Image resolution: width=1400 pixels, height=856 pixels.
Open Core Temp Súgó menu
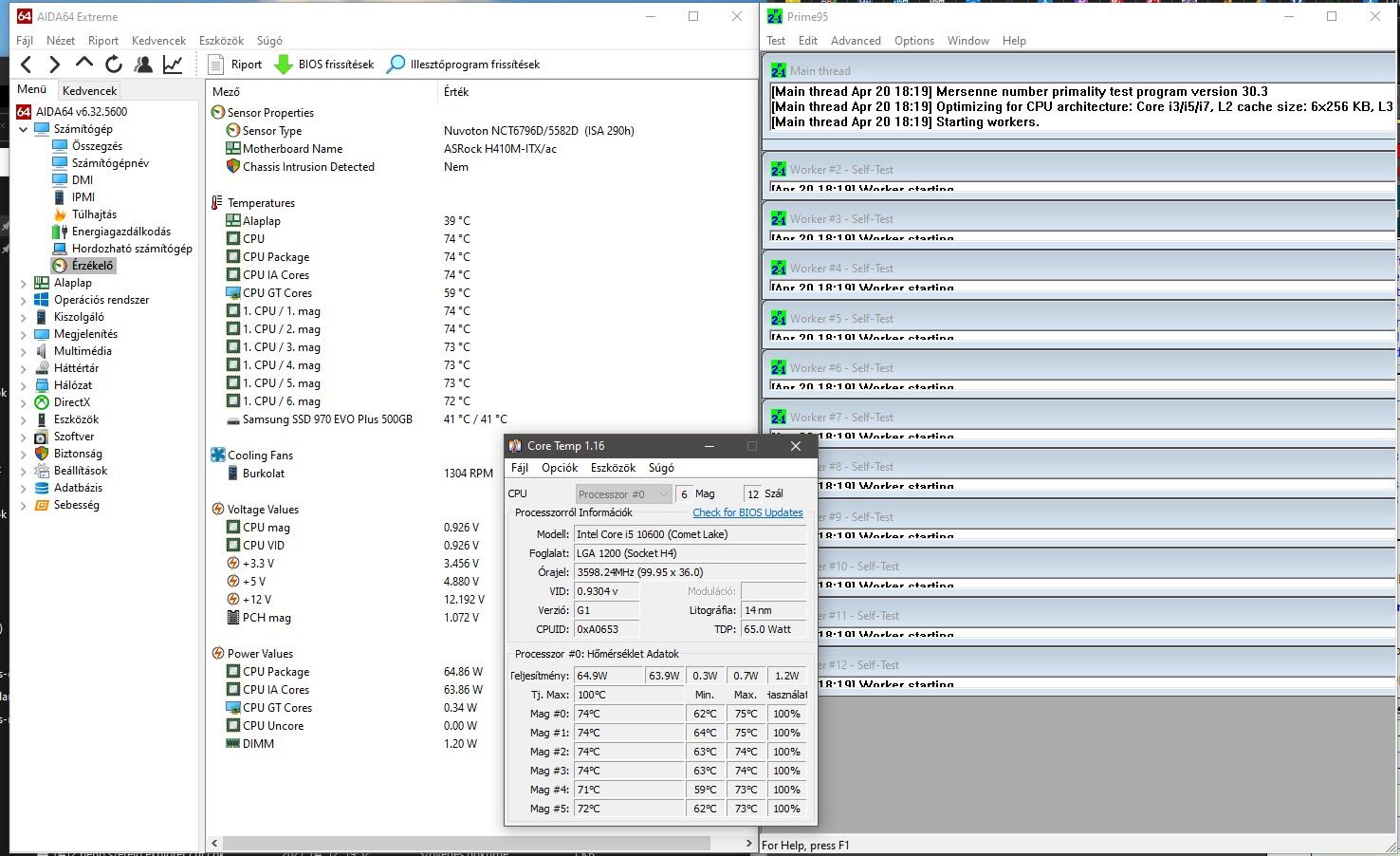coord(661,468)
